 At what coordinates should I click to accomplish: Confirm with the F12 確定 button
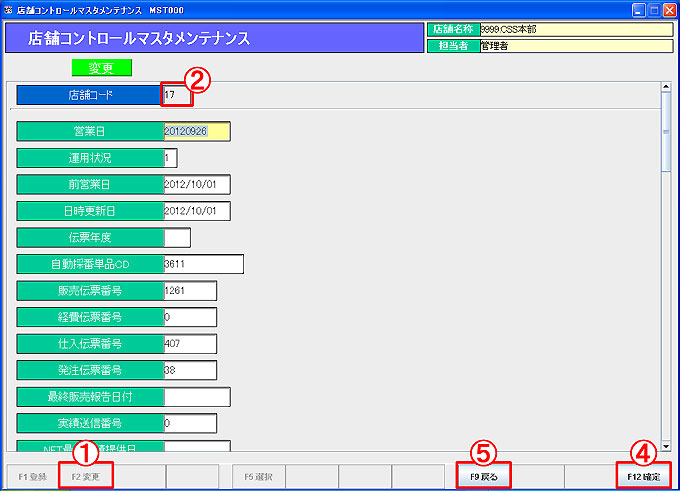(644, 477)
